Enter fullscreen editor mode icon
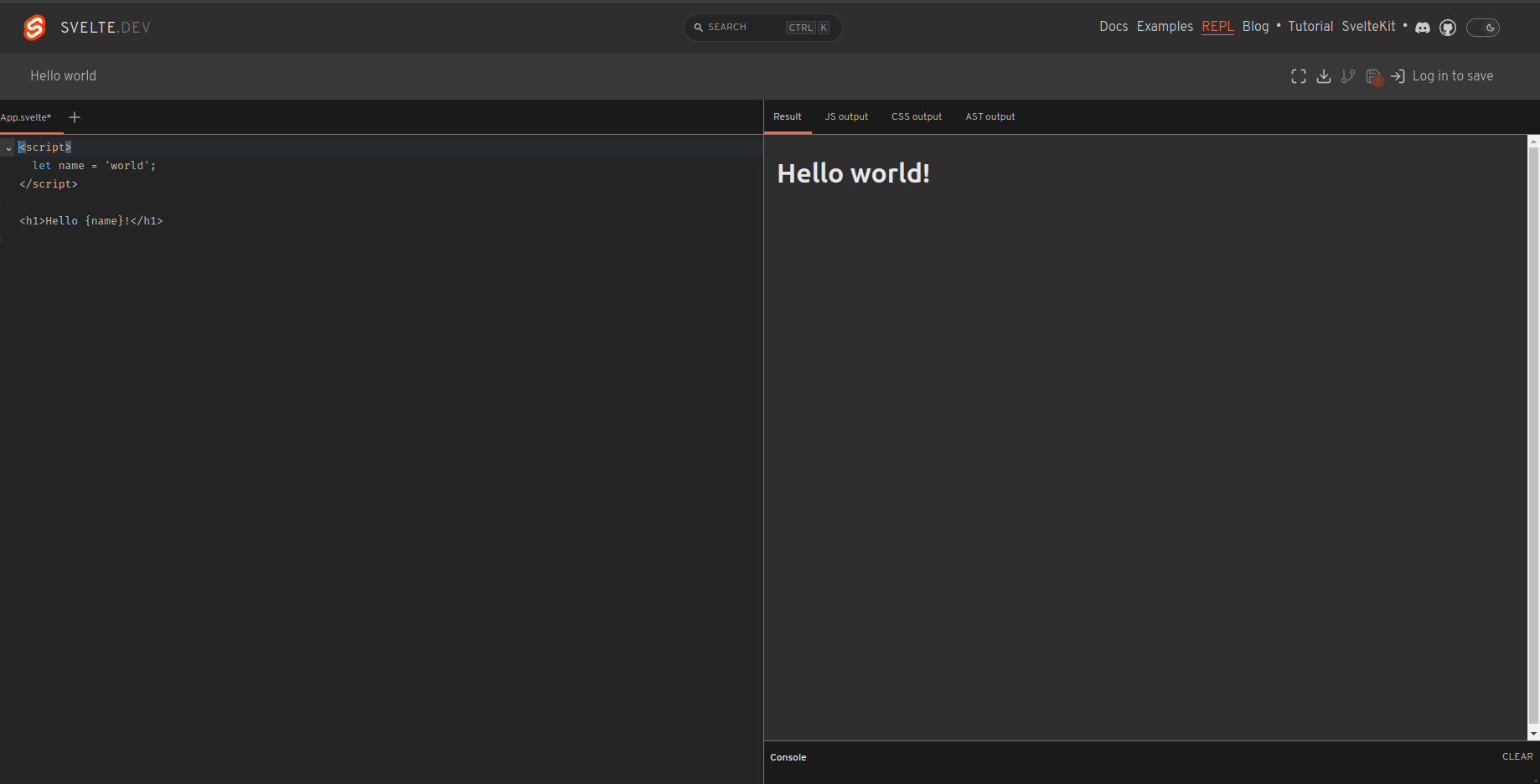 click(1299, 76)
